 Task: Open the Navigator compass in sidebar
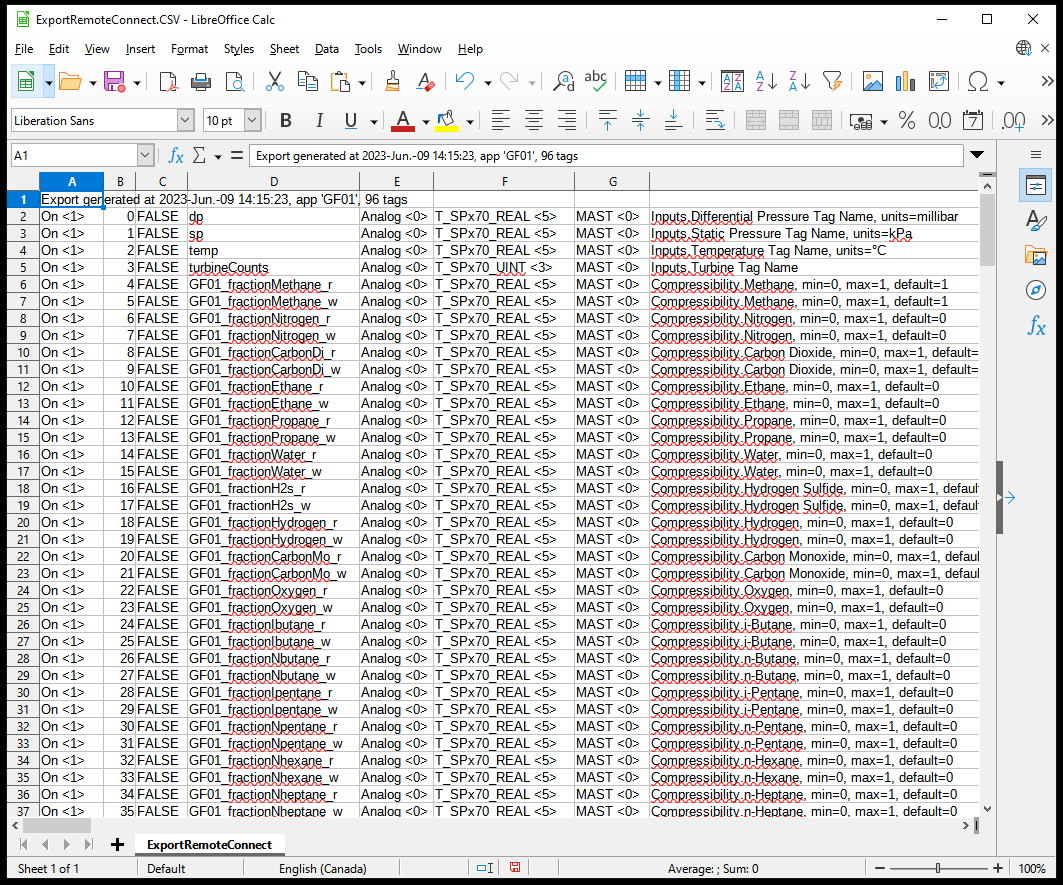click(x=1036, y=290)
